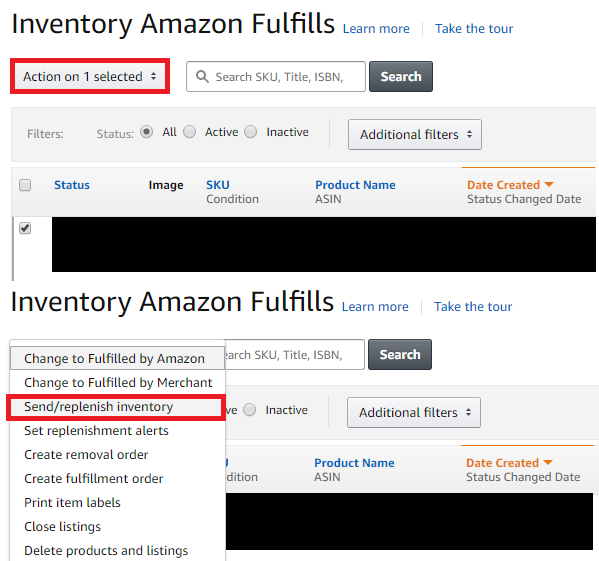The image size is (599, 561).
Task: Uncheck the selected inventory row checkbox
Action: (25, 228)
